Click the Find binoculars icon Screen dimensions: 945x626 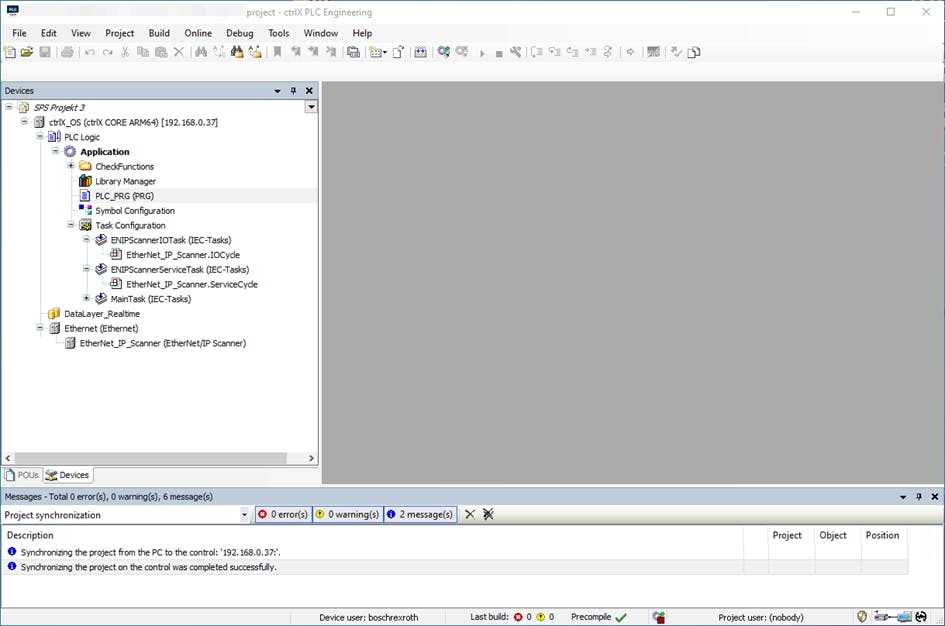pyautogui.click(x=201, y=52)
